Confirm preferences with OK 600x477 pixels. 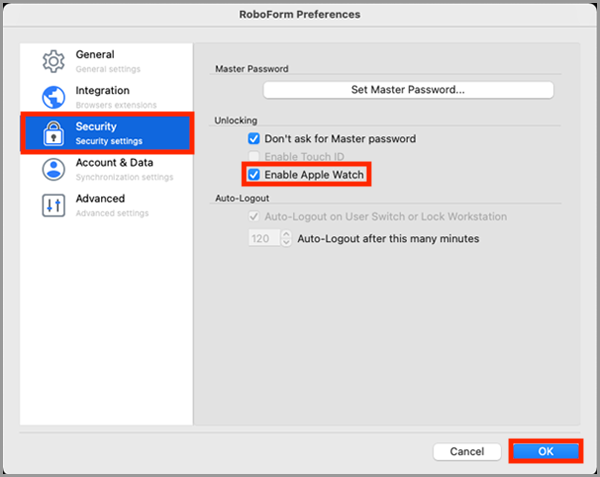[546, 451]
